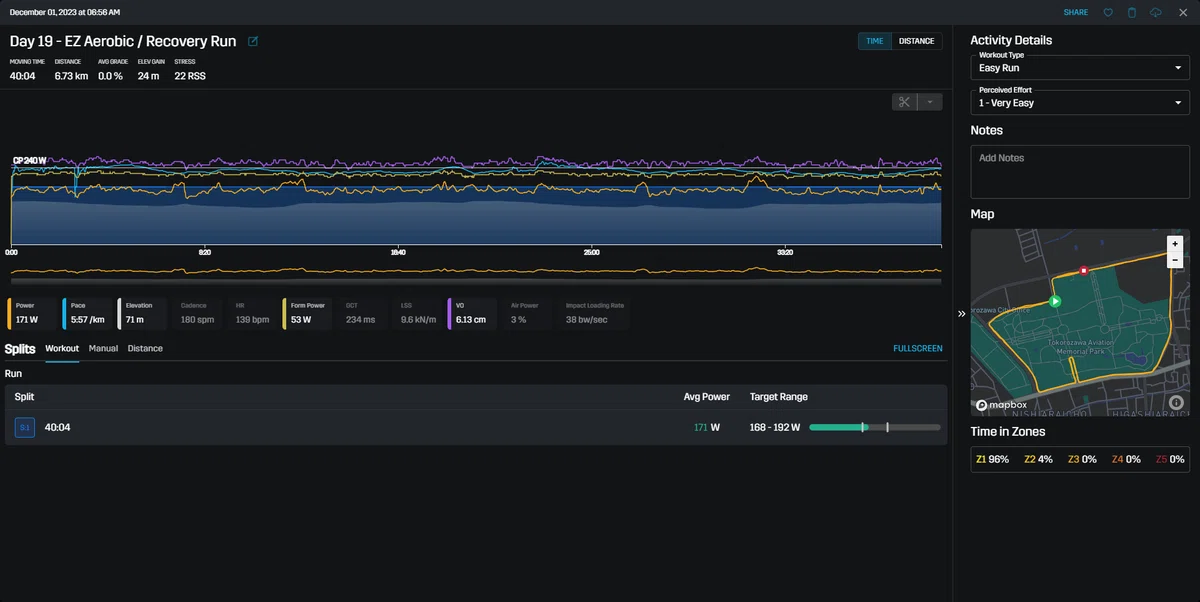Open the Perceived Effort dropdown
The width and height of the screenshot is (1200, 602).
coord(1080,102)
